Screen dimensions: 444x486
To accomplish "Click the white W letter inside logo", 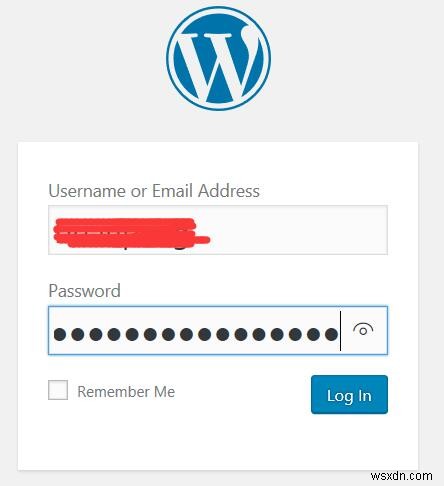I will tap(218, 63).
